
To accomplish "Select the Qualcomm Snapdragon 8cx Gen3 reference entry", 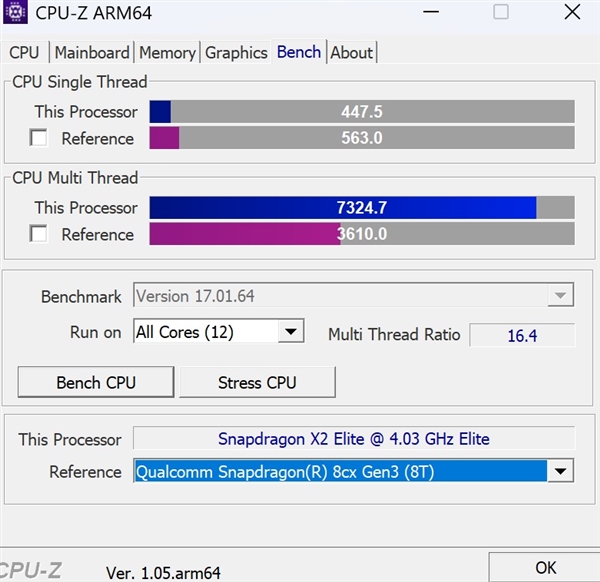I will coord(341,471).
